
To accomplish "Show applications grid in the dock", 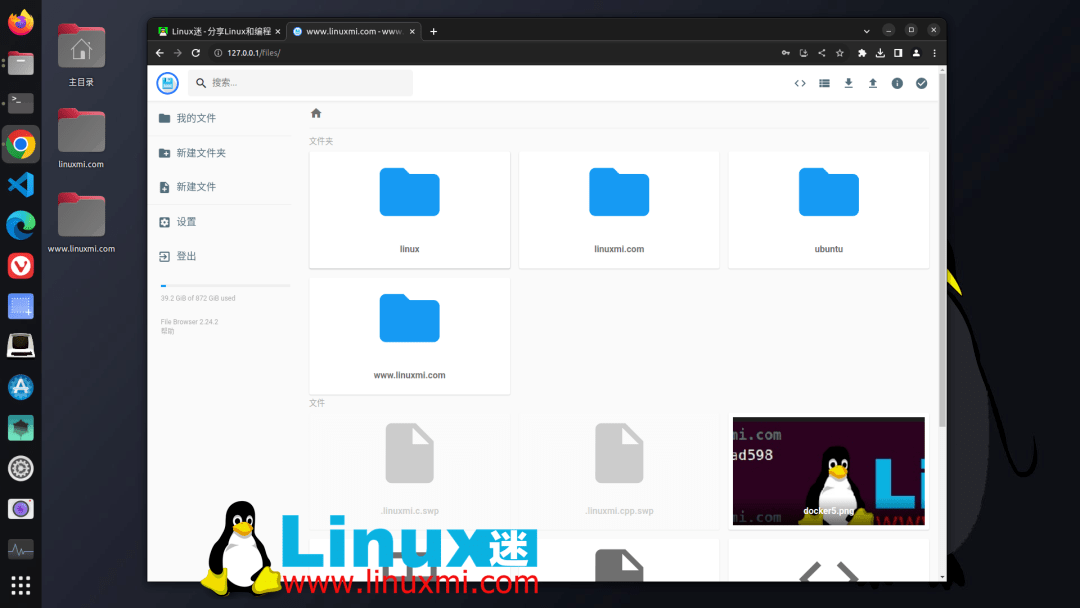I will (x=21, y=585).
